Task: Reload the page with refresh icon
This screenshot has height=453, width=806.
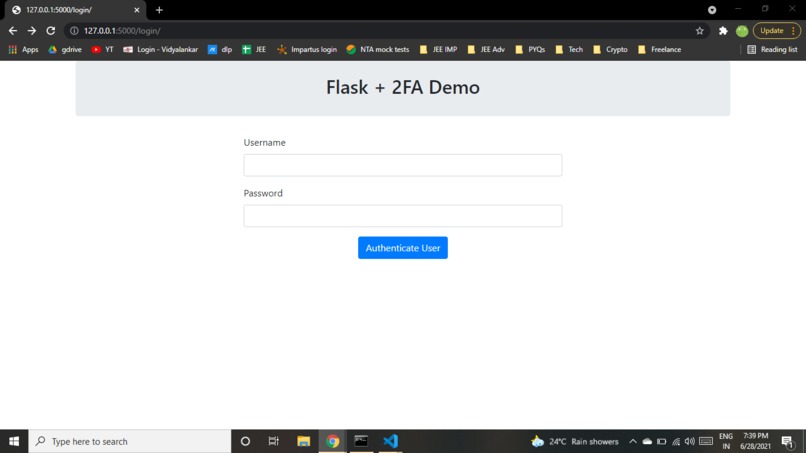Action: pyautogui.click(x=50, y=31)
